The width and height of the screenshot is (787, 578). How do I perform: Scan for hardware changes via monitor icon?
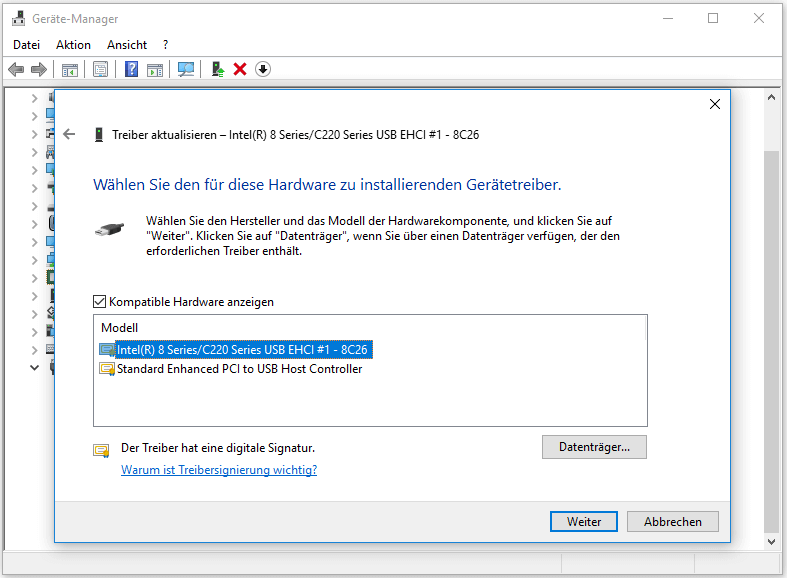click(186, 69)
